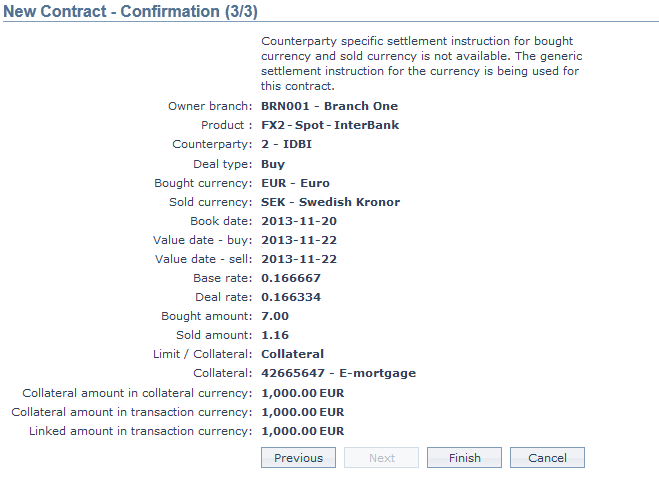Click the FX2 - Spot - InterBank product value

point(330,125)
